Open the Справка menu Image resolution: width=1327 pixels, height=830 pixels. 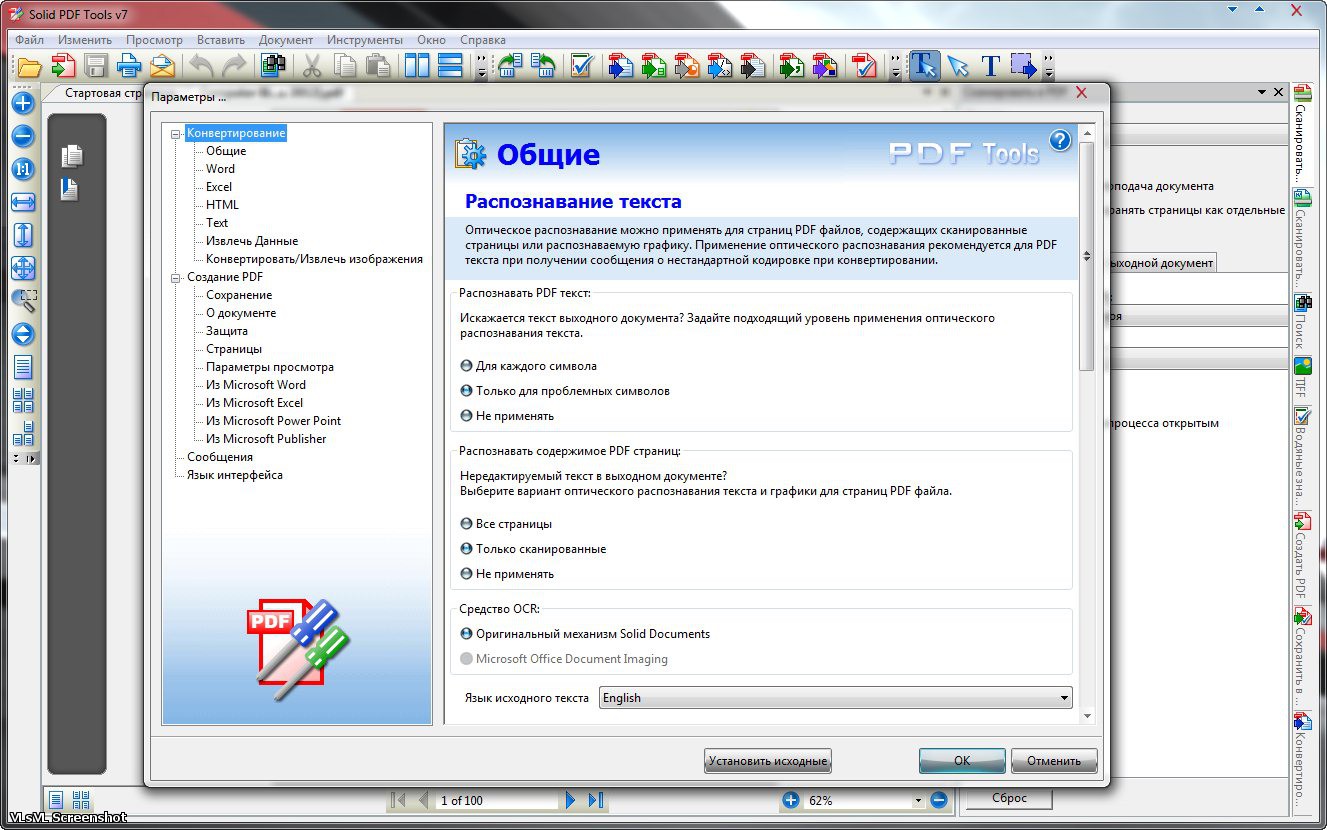[483, 40]
